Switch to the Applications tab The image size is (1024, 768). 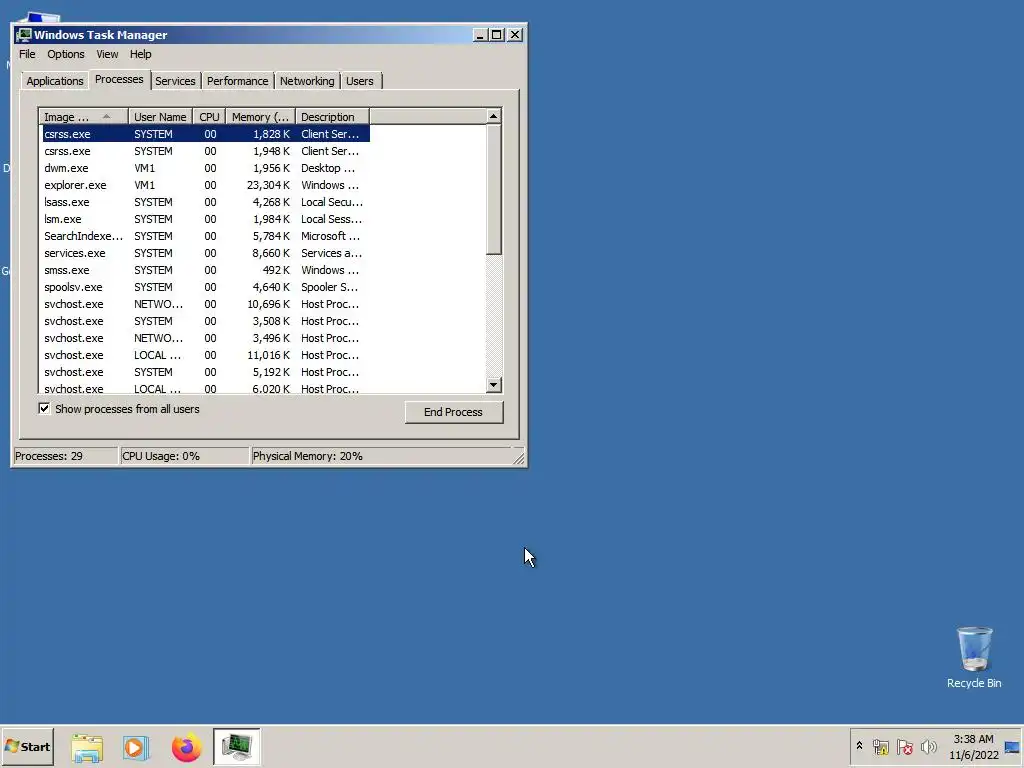click(x=55, y=81)
